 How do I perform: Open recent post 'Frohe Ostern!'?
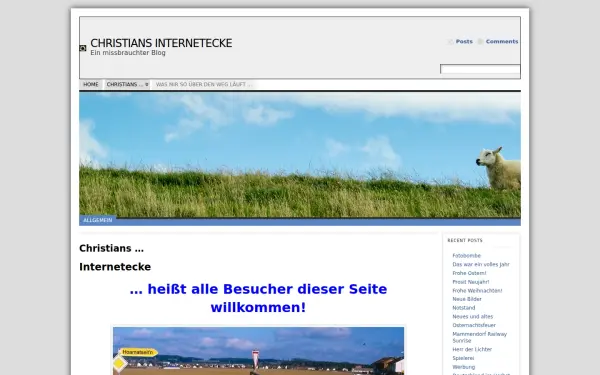click(469, 273)
